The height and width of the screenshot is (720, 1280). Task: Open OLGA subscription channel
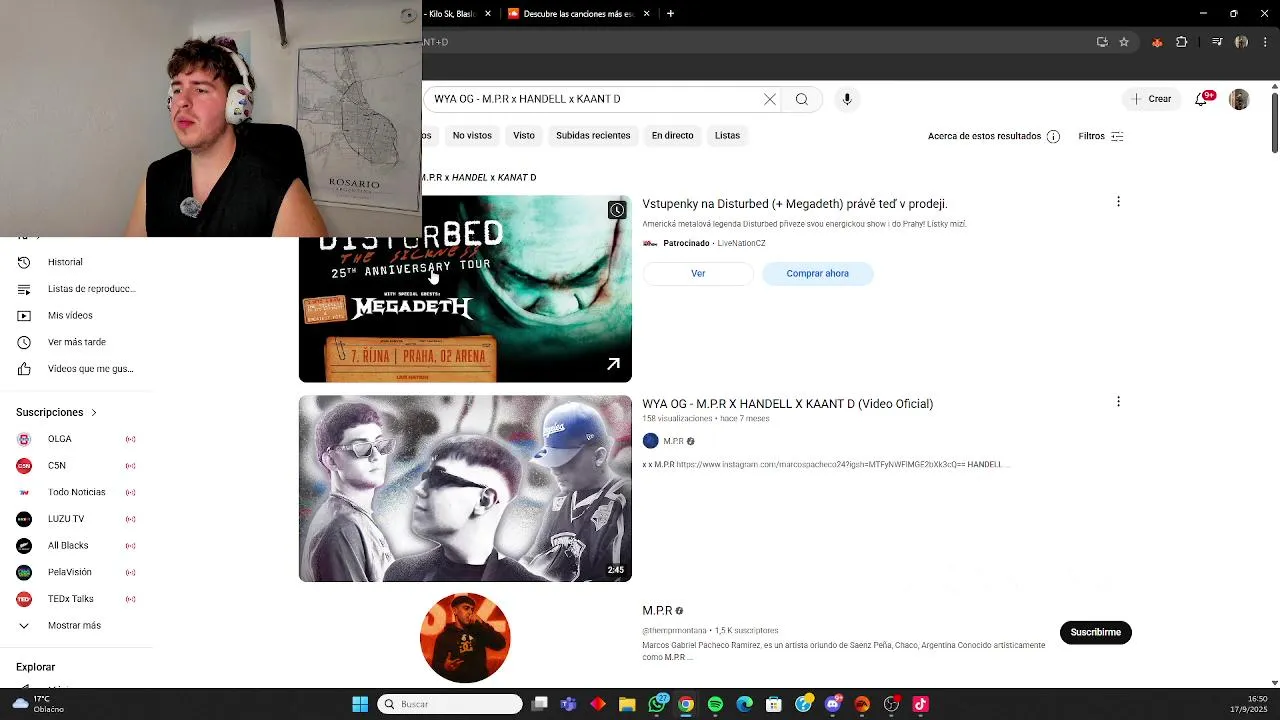[x=76, y=439]
